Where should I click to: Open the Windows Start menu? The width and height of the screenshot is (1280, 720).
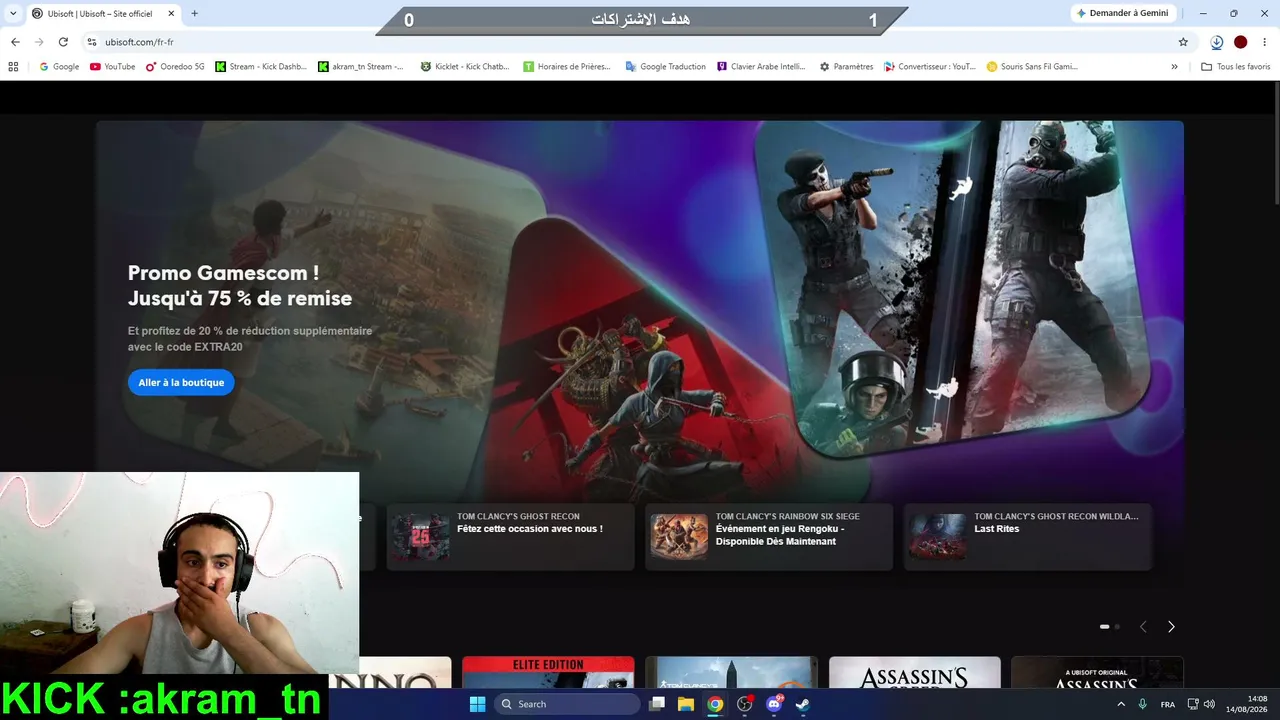pyautogui.click(x=478, y=704)
